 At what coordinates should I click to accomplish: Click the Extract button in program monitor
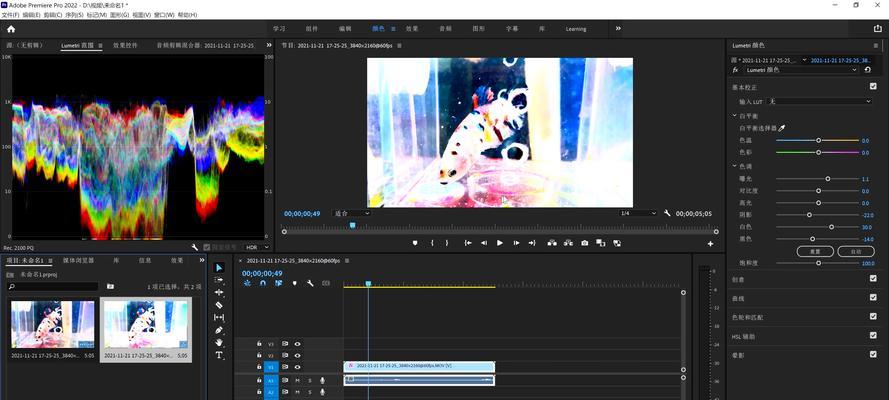click(568, 243)
